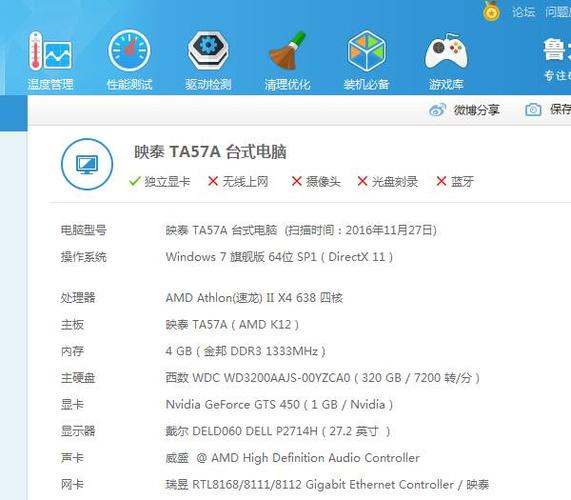Click the 映泰 TA57A ( AMD K12 ) value
The height and width of the screenshot is (500, 571).
[232, 324]
